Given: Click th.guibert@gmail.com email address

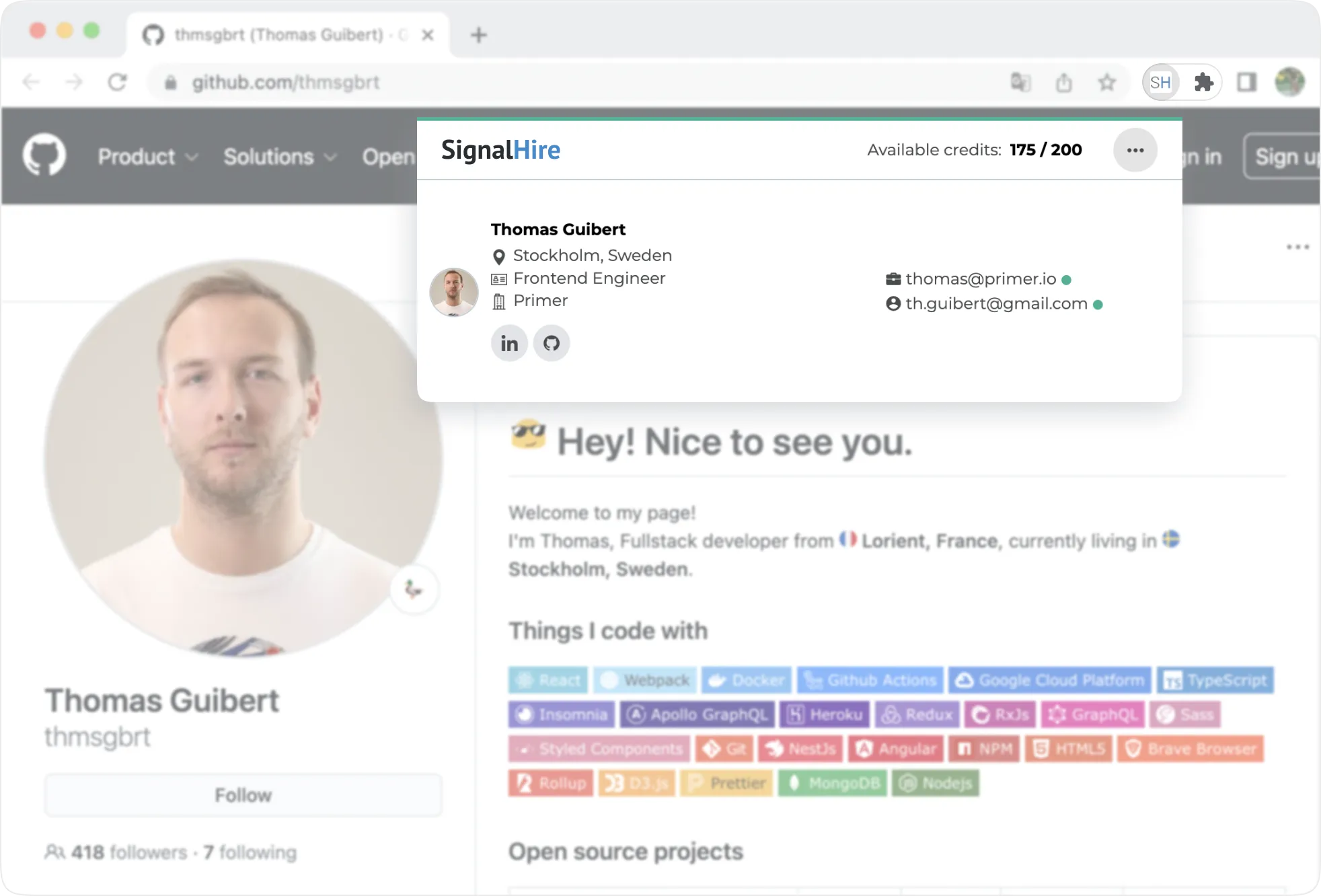Looking at the screenshot, I should click(x=995, y=304).
